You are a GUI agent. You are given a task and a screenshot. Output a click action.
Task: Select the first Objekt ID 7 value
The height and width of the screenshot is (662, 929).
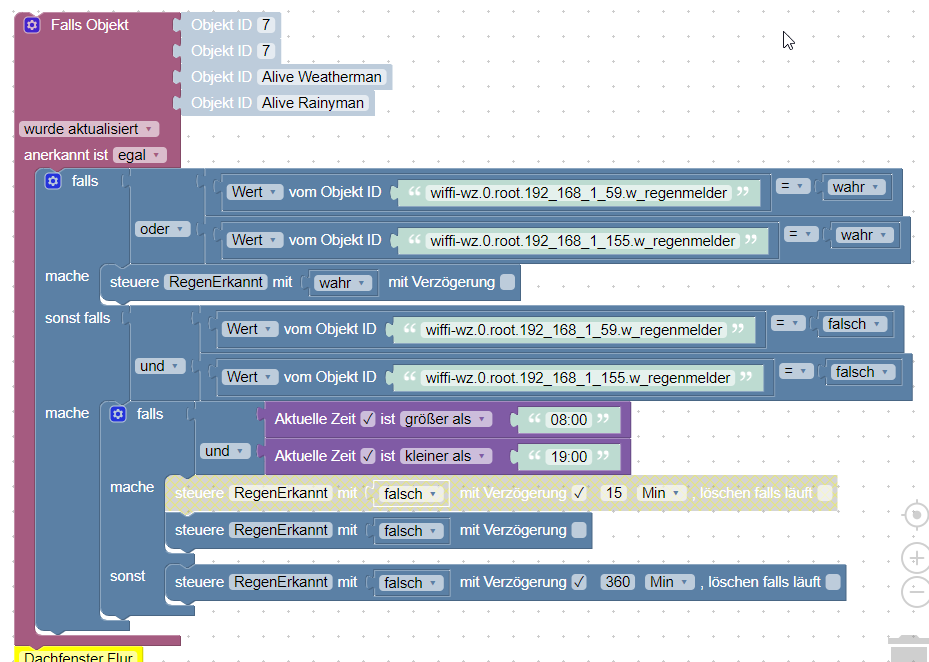tap(266, 25)
